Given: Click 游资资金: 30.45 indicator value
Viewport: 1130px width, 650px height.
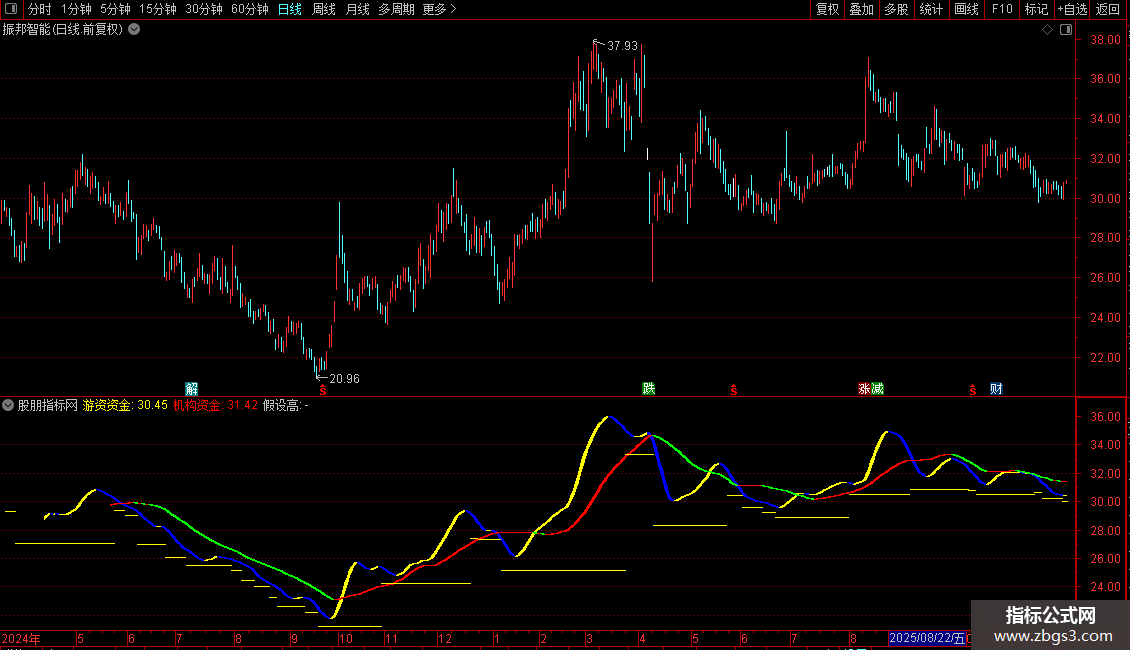Looking at the screenshot, I should pyautogui.click(x=125, y=405).
